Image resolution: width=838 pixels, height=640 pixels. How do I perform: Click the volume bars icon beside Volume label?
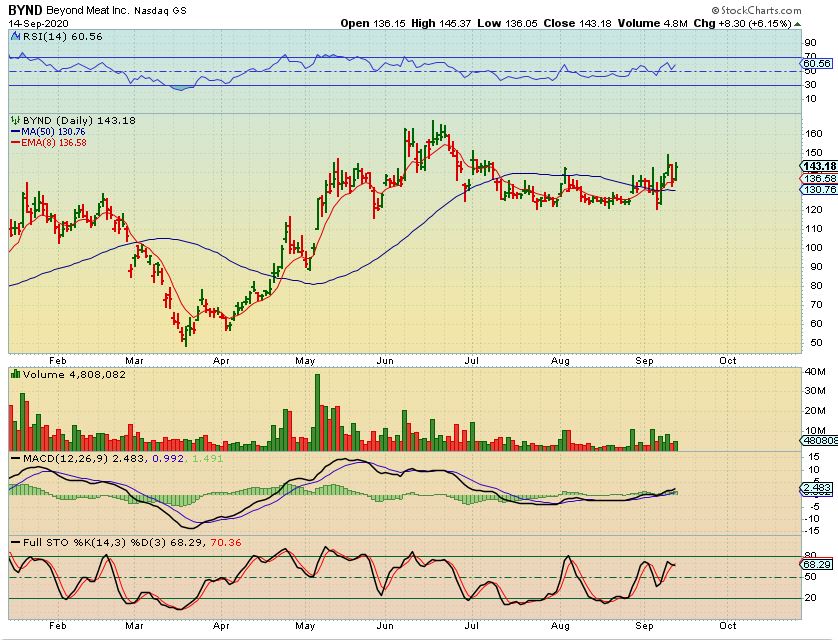15,374
